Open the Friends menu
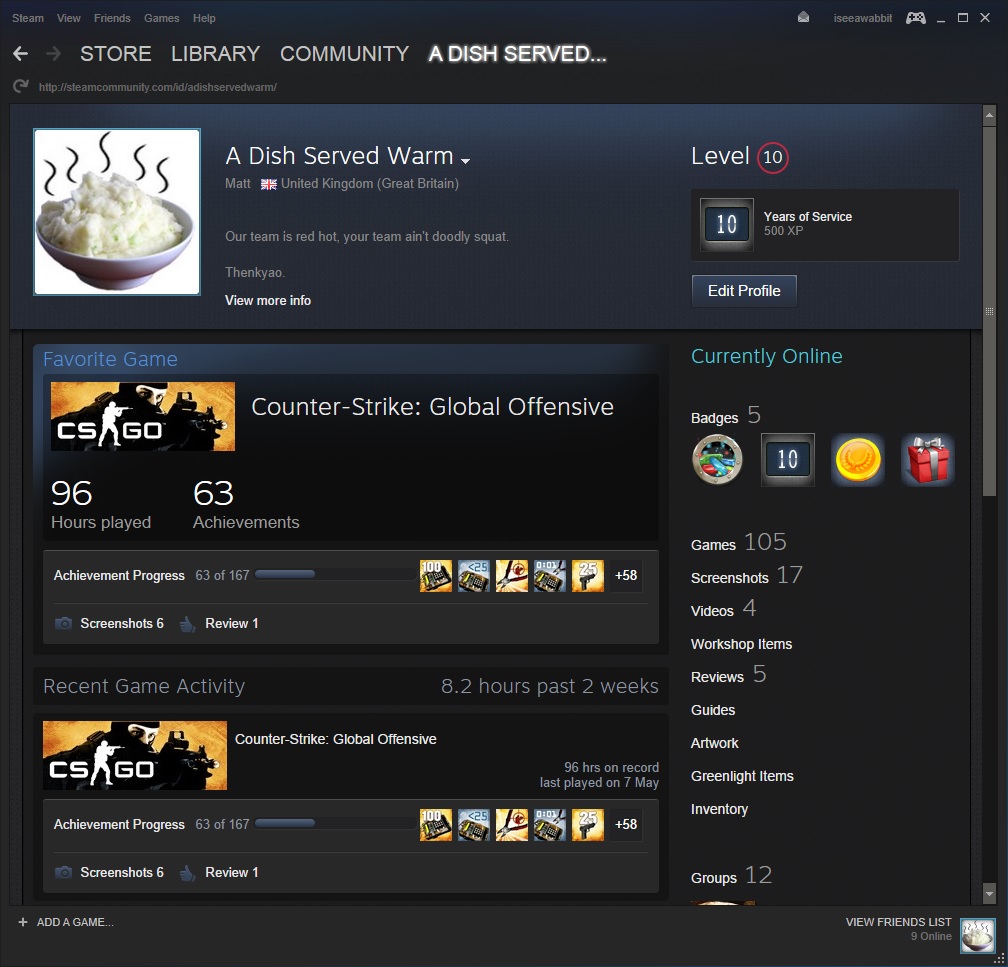This screenshot has width=1008, height=967. pyautogui.click(x=112, y=18)
